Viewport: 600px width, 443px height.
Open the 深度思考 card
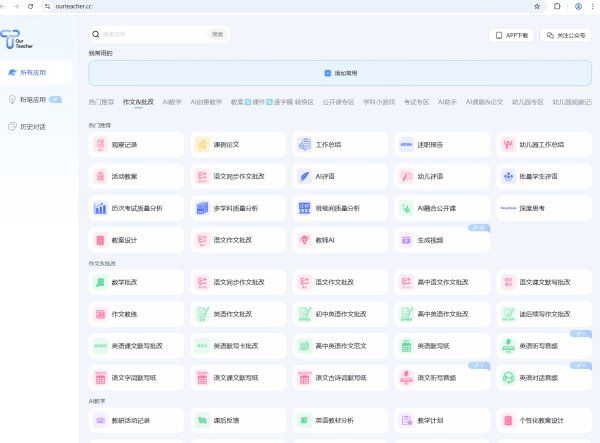544,208
